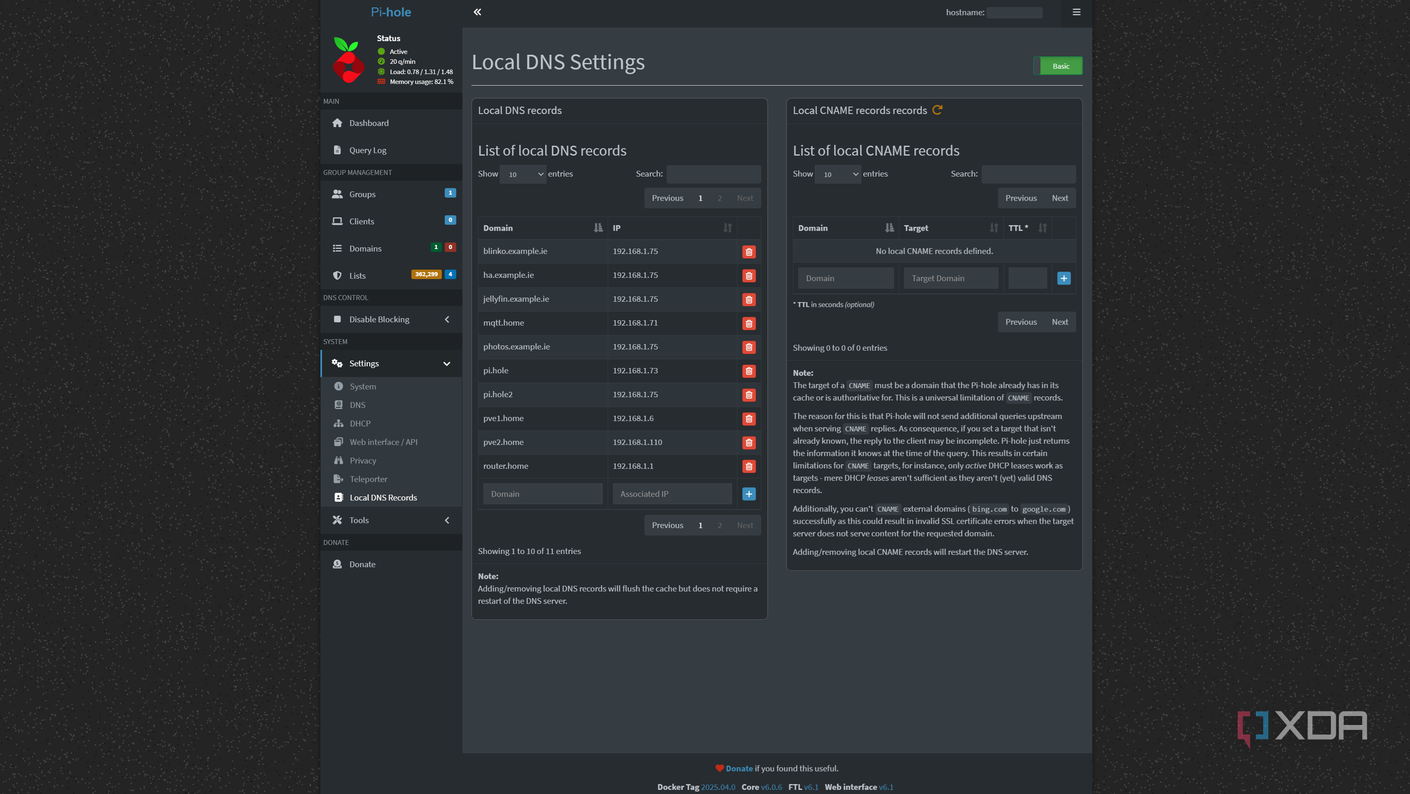Click the DNS records Search box
Image resolution: width=1410 pixels, height=794 pixels.
713,174
